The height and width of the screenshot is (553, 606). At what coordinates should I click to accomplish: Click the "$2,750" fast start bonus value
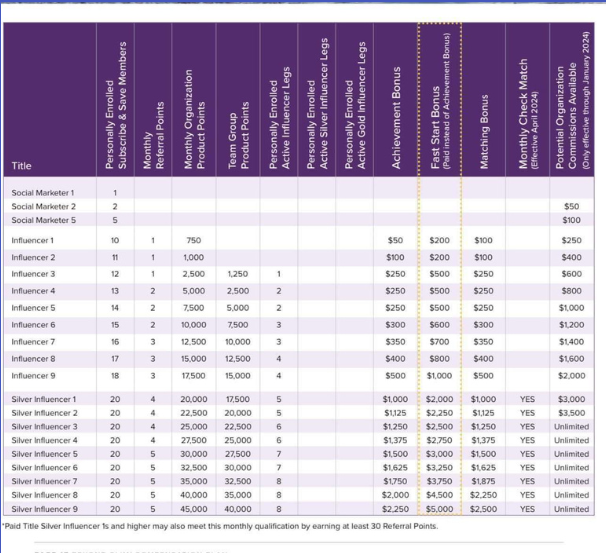[x=439, y=441]
